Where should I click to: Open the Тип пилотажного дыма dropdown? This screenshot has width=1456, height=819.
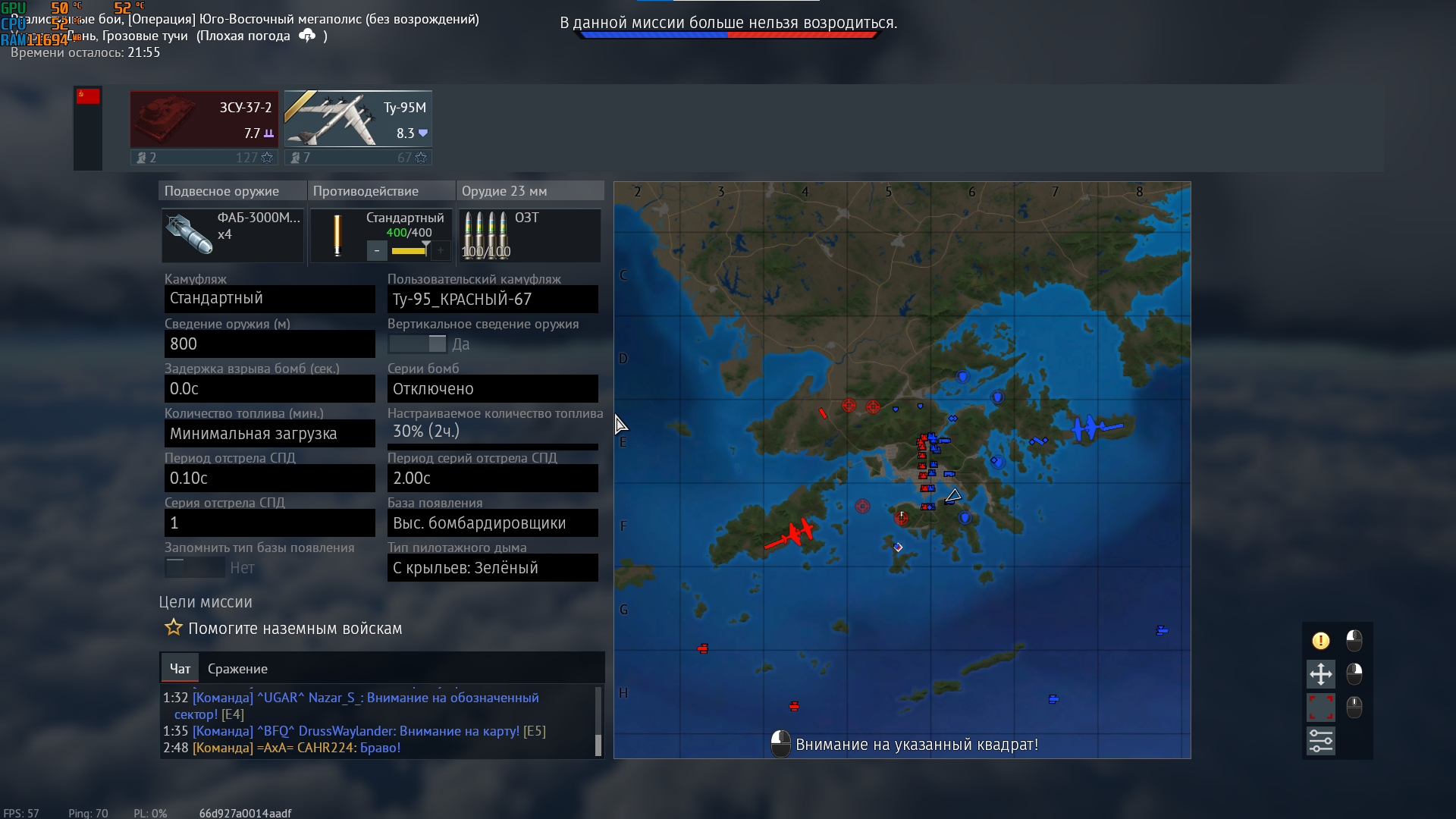point(492,568)
